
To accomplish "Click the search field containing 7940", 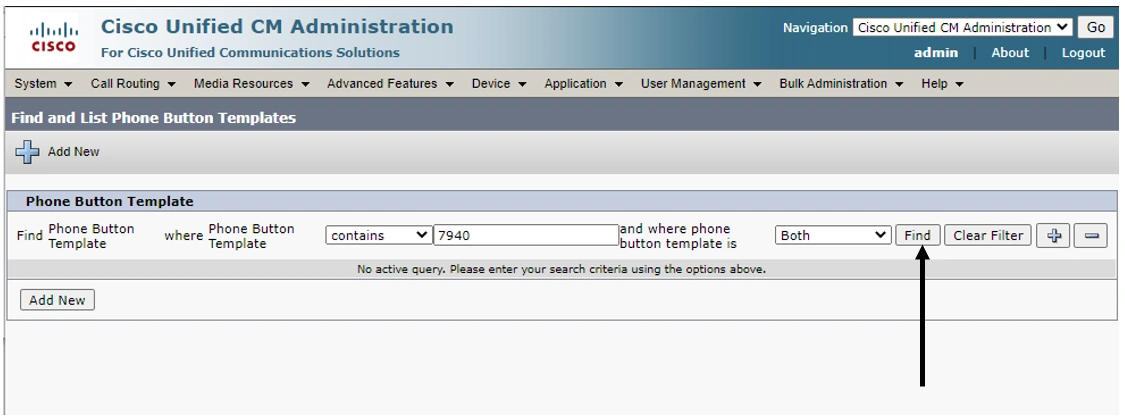I will point(526,235).
